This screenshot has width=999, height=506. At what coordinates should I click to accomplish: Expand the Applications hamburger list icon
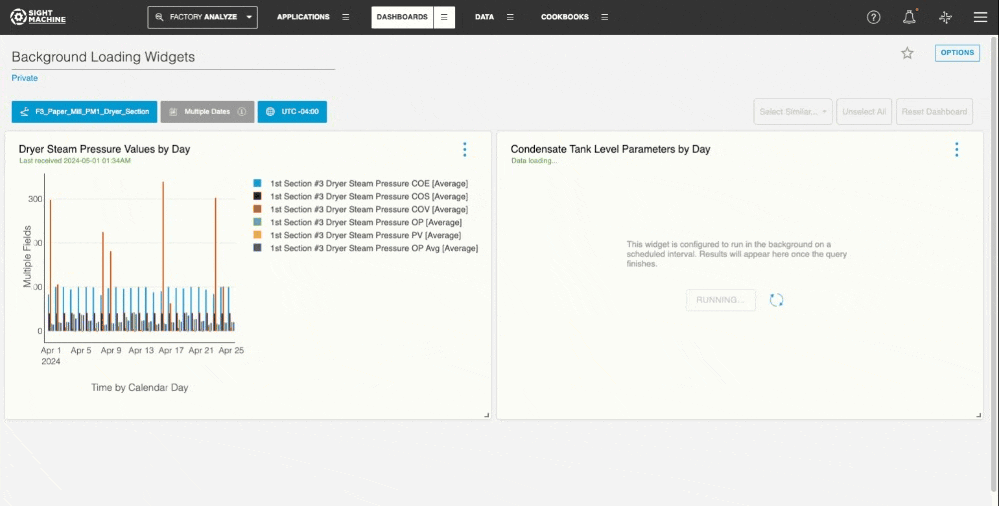[346, 17]
